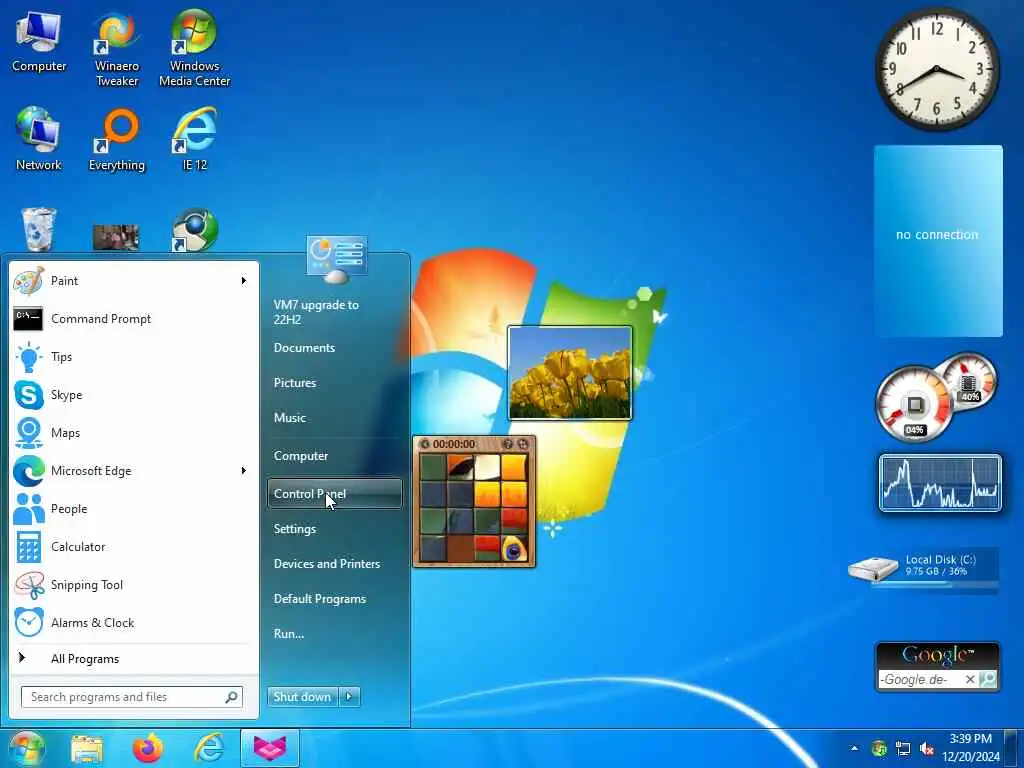Click the Shut down button
The width and height of the screenshot is (1024, 768).
pos(303,697)
